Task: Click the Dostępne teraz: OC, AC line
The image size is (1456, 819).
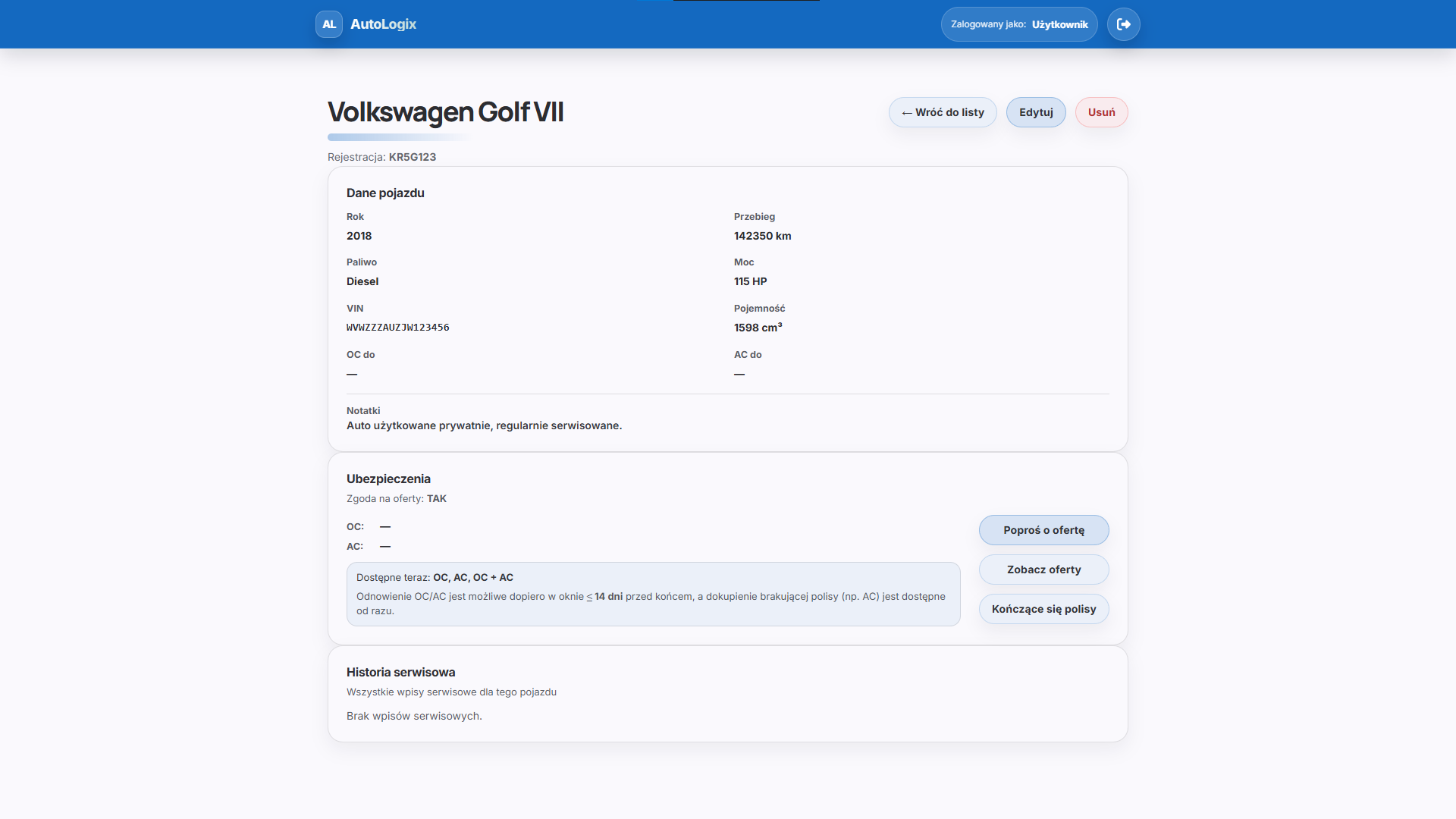Action: [435, 577]
